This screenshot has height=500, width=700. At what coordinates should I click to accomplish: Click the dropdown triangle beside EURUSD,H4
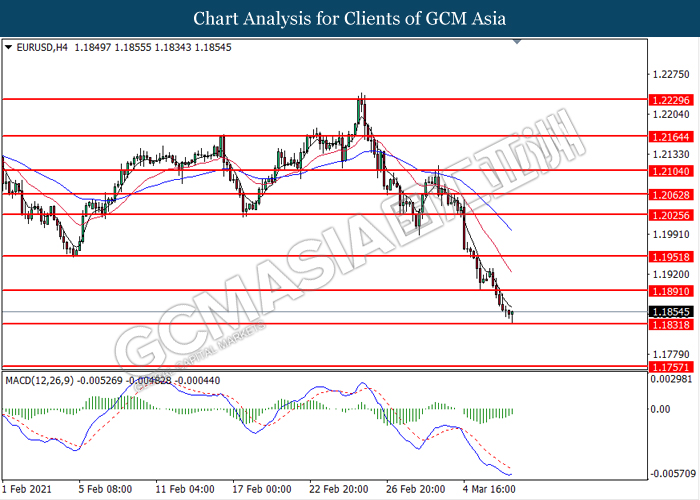pos(8,47)
